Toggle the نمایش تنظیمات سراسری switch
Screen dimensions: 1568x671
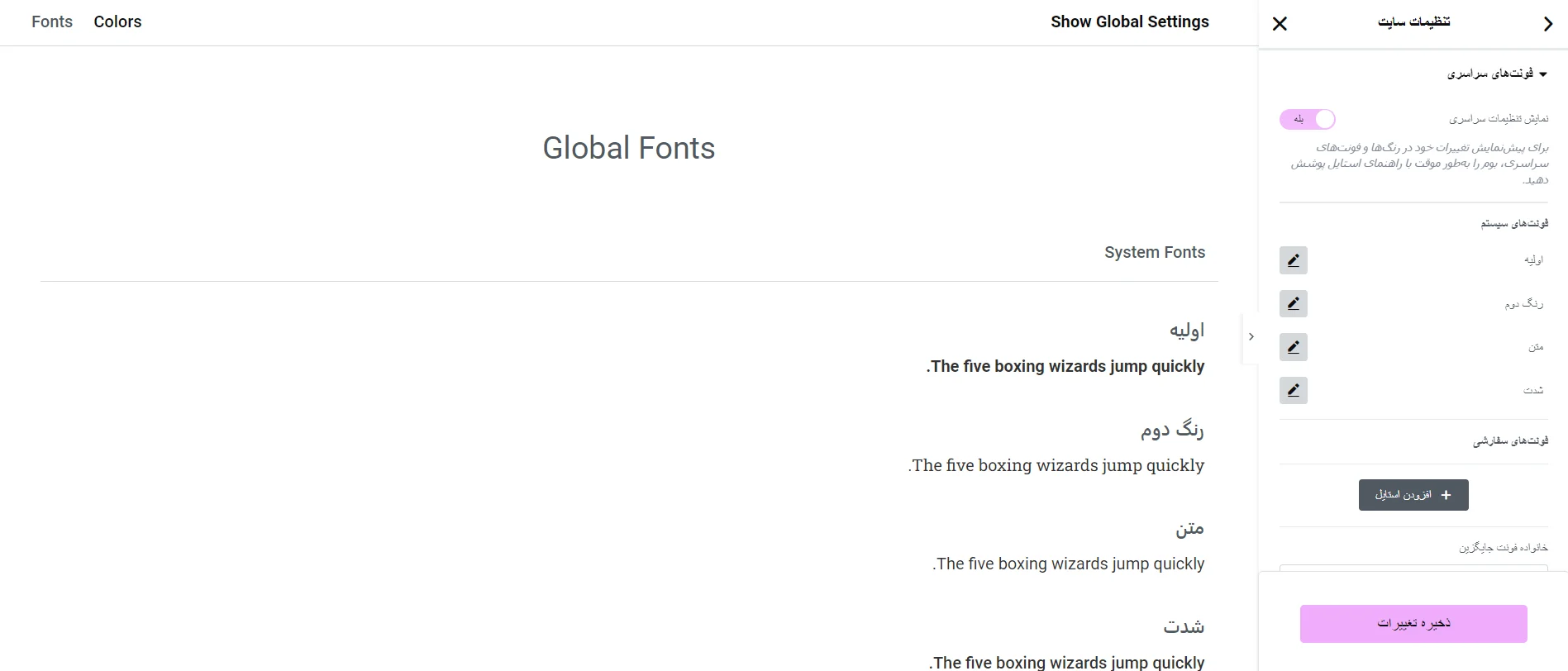(1307, 119)
